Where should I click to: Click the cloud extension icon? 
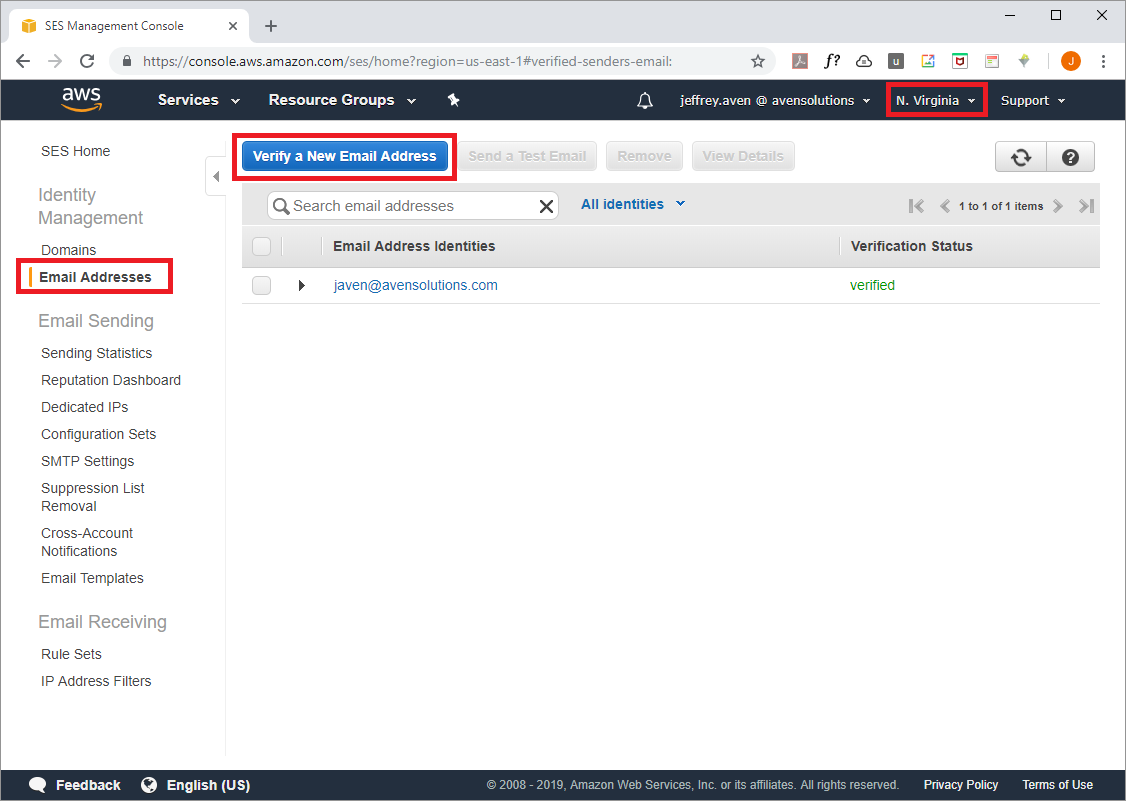pyautogui.click(x=864, y=61)
